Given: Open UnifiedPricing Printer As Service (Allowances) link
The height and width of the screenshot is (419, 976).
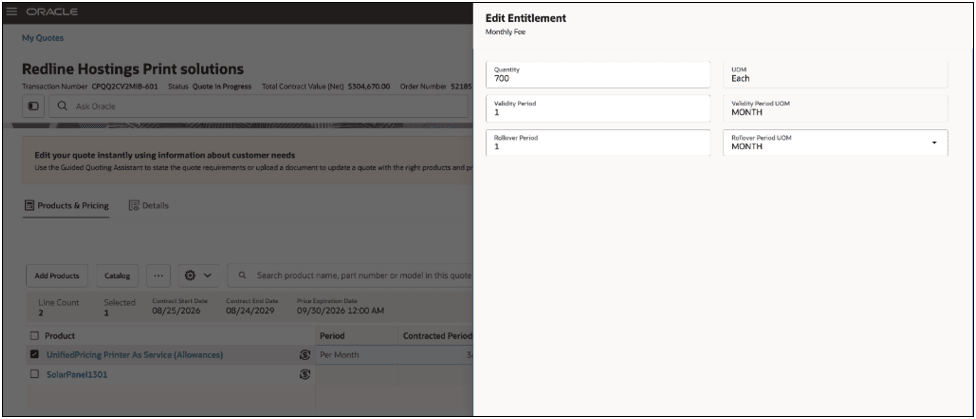Looking at the screenshot, I should point(134,355).
